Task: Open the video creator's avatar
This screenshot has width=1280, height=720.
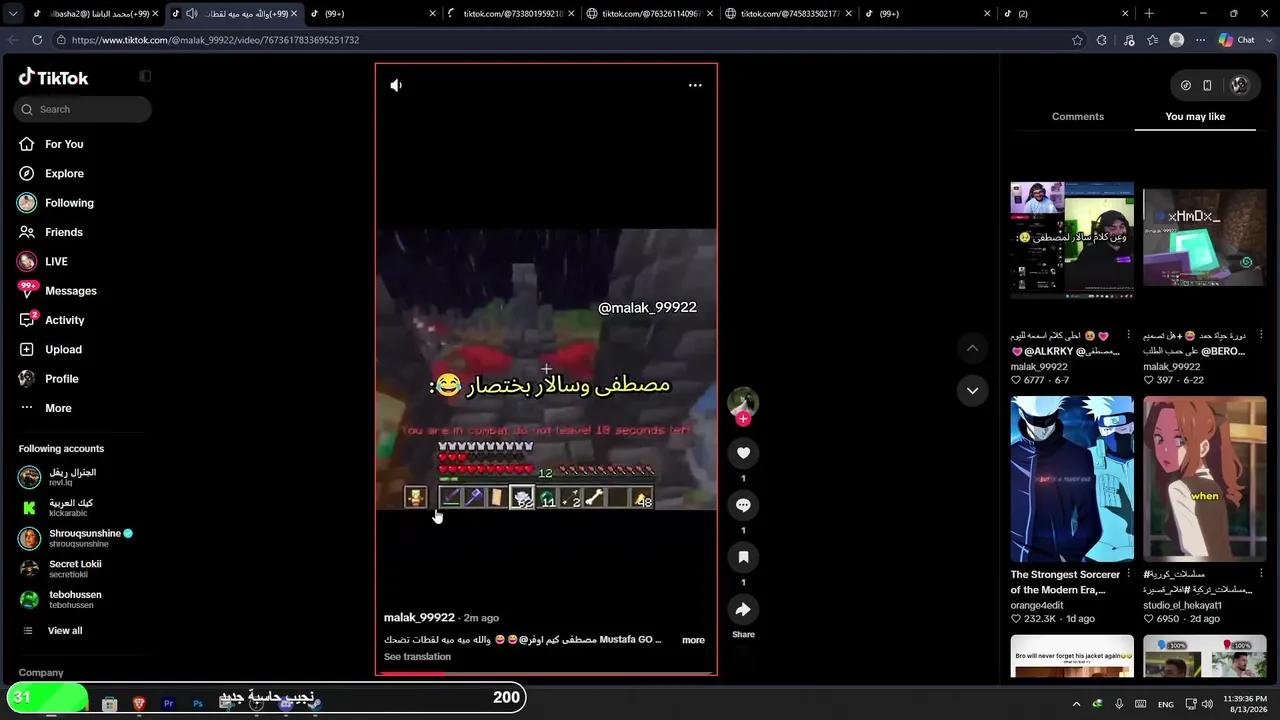Action: 743,402
